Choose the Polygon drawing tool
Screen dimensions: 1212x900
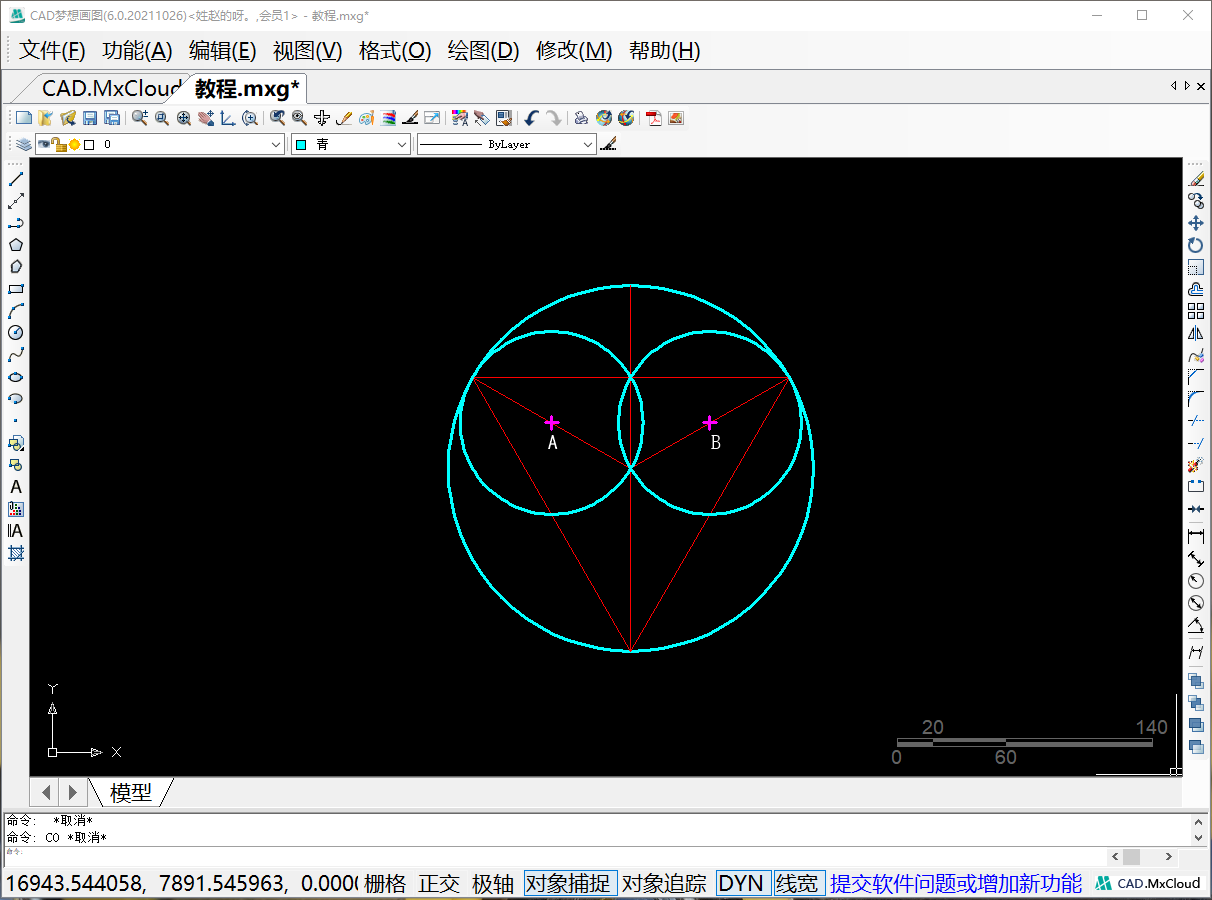point(16,245)
